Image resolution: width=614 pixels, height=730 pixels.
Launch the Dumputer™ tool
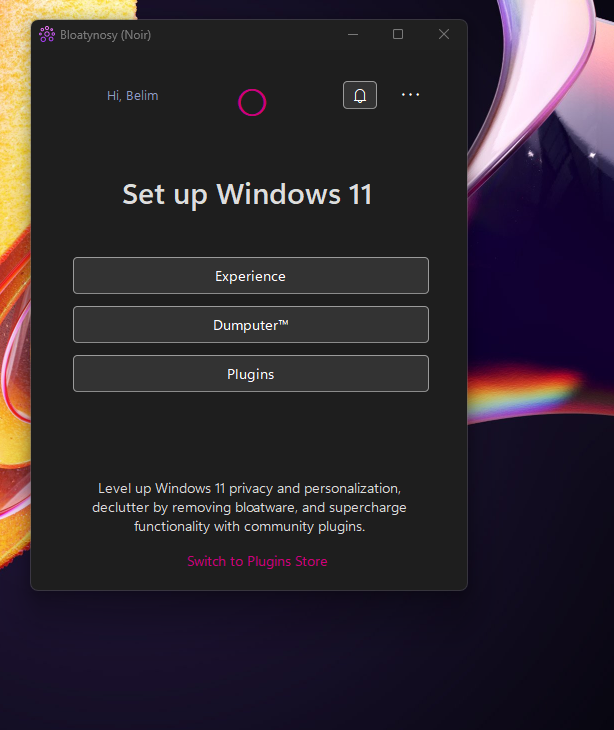click(x=251, y=324)
